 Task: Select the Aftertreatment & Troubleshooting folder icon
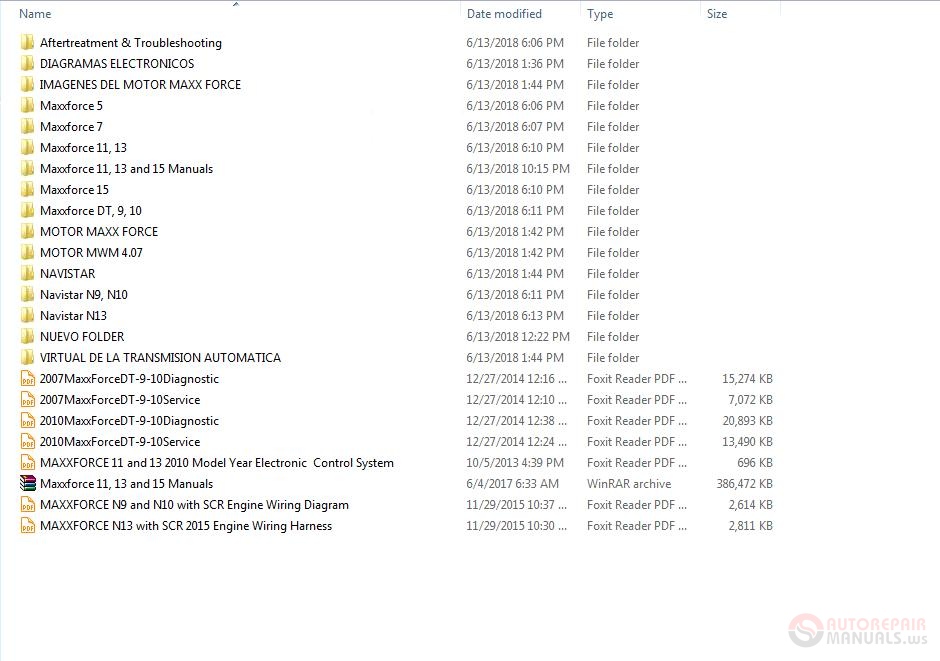click(28, 43)
